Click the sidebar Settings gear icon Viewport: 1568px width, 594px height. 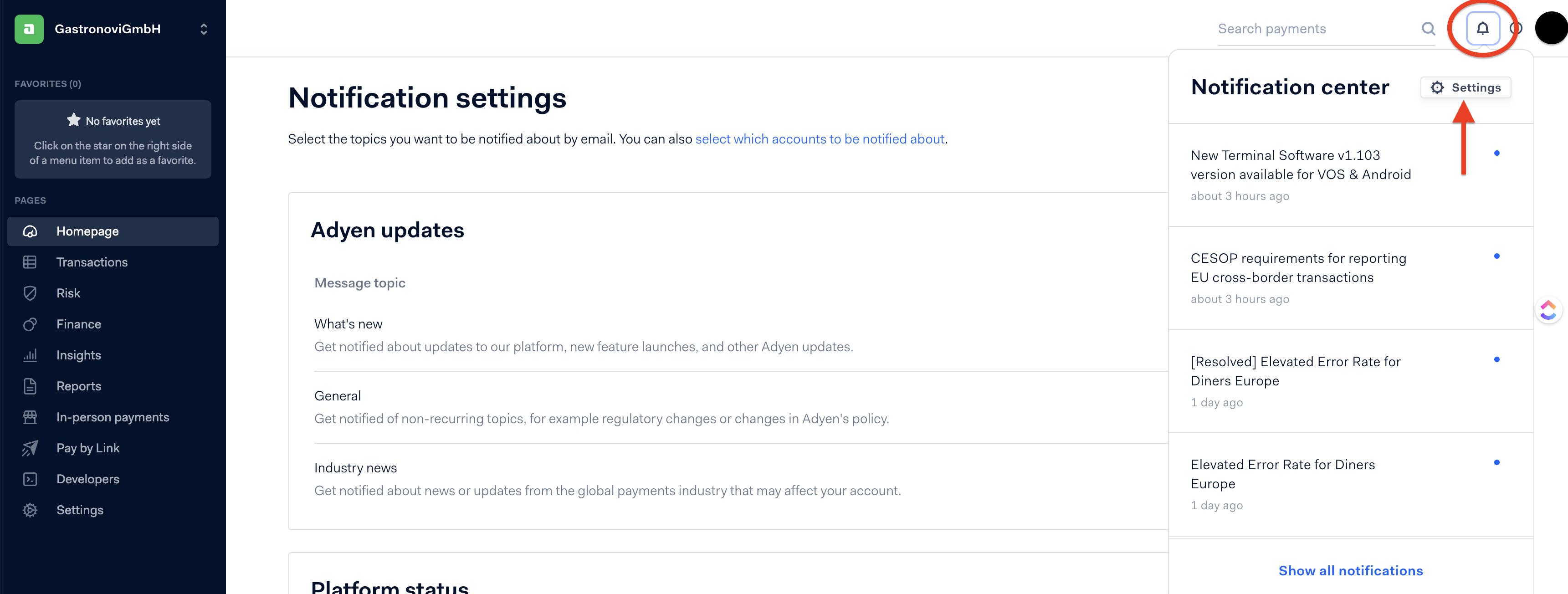(x=30, y=511)
